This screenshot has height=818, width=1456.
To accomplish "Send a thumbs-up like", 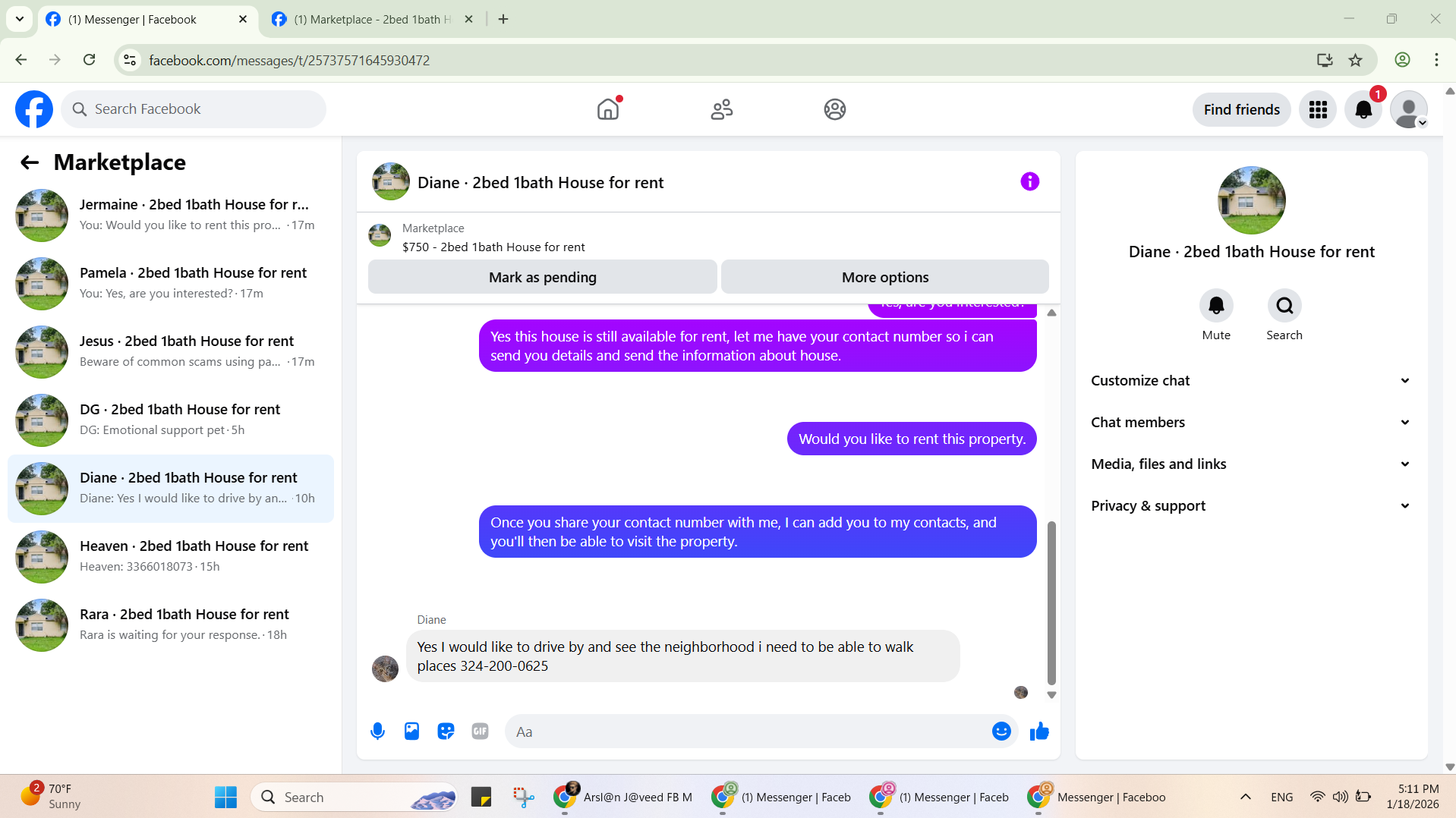I will 1039,731.
